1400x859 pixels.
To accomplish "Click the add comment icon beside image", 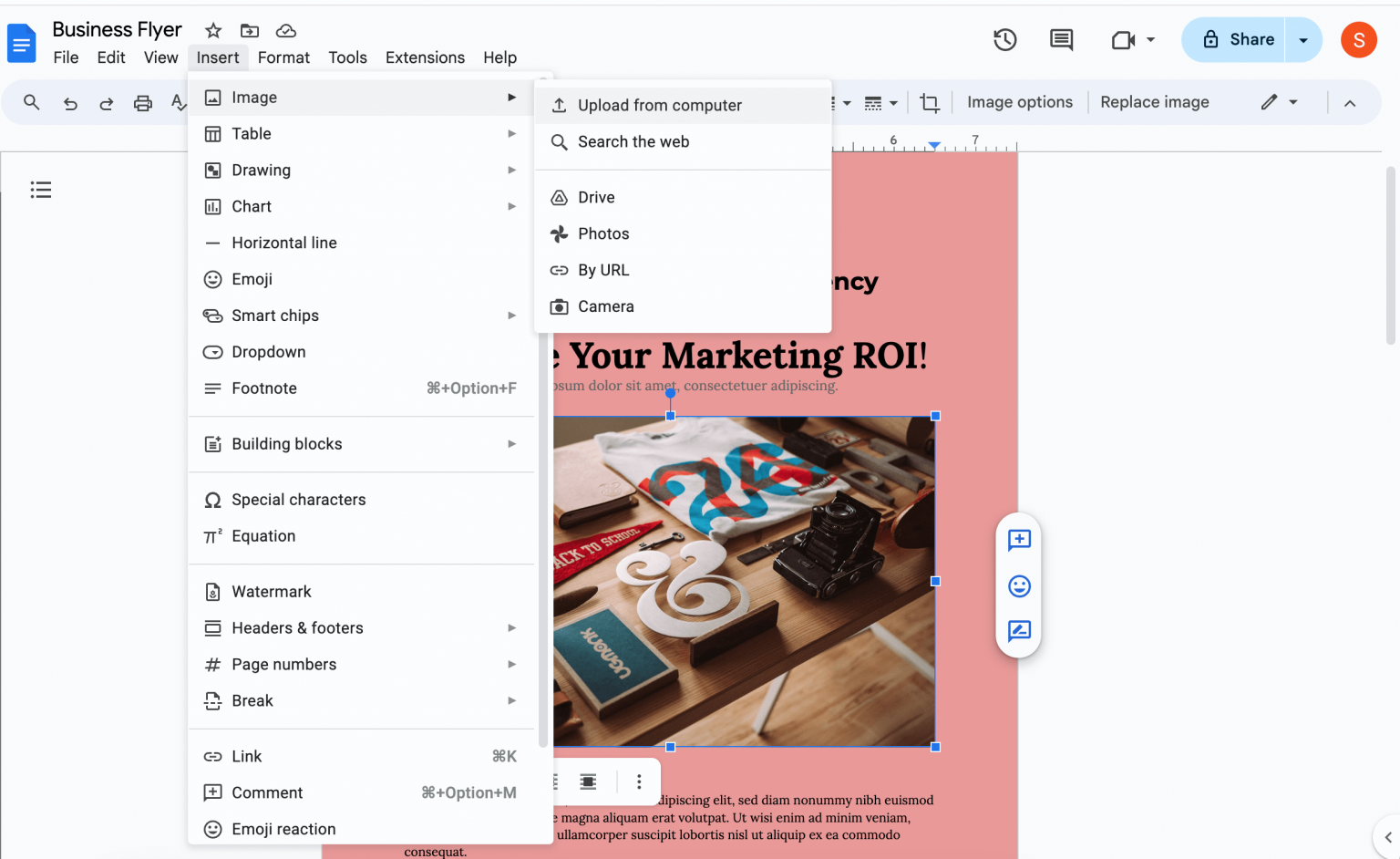I will [x=1019, y=540].
